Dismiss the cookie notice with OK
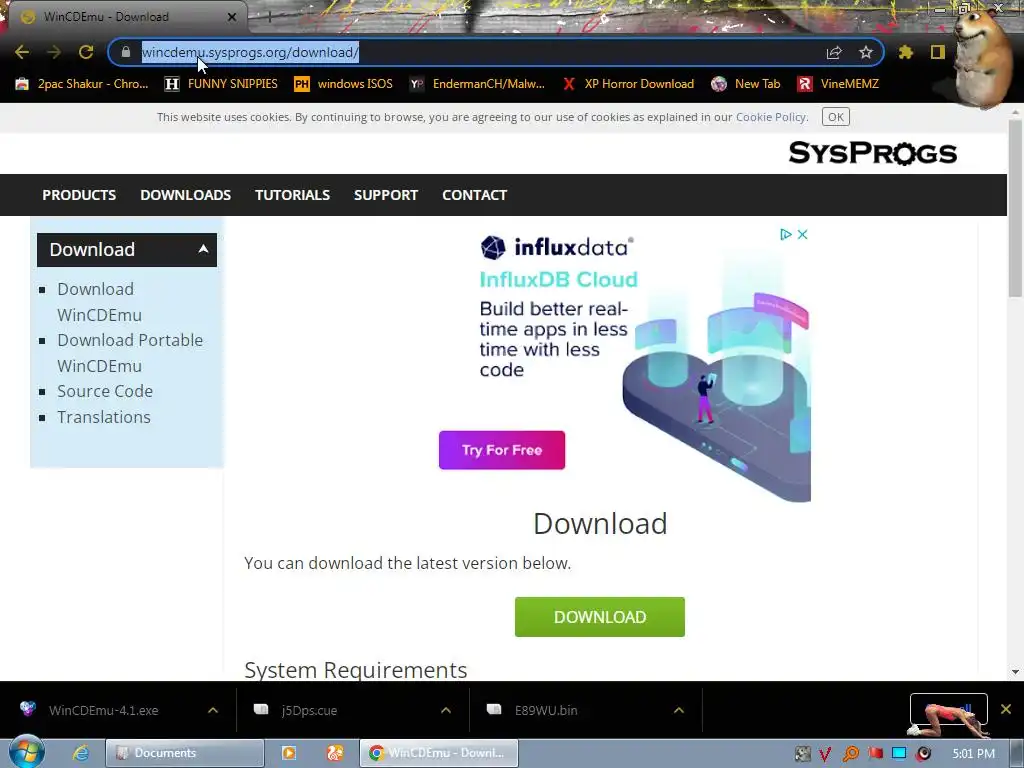 835,117
